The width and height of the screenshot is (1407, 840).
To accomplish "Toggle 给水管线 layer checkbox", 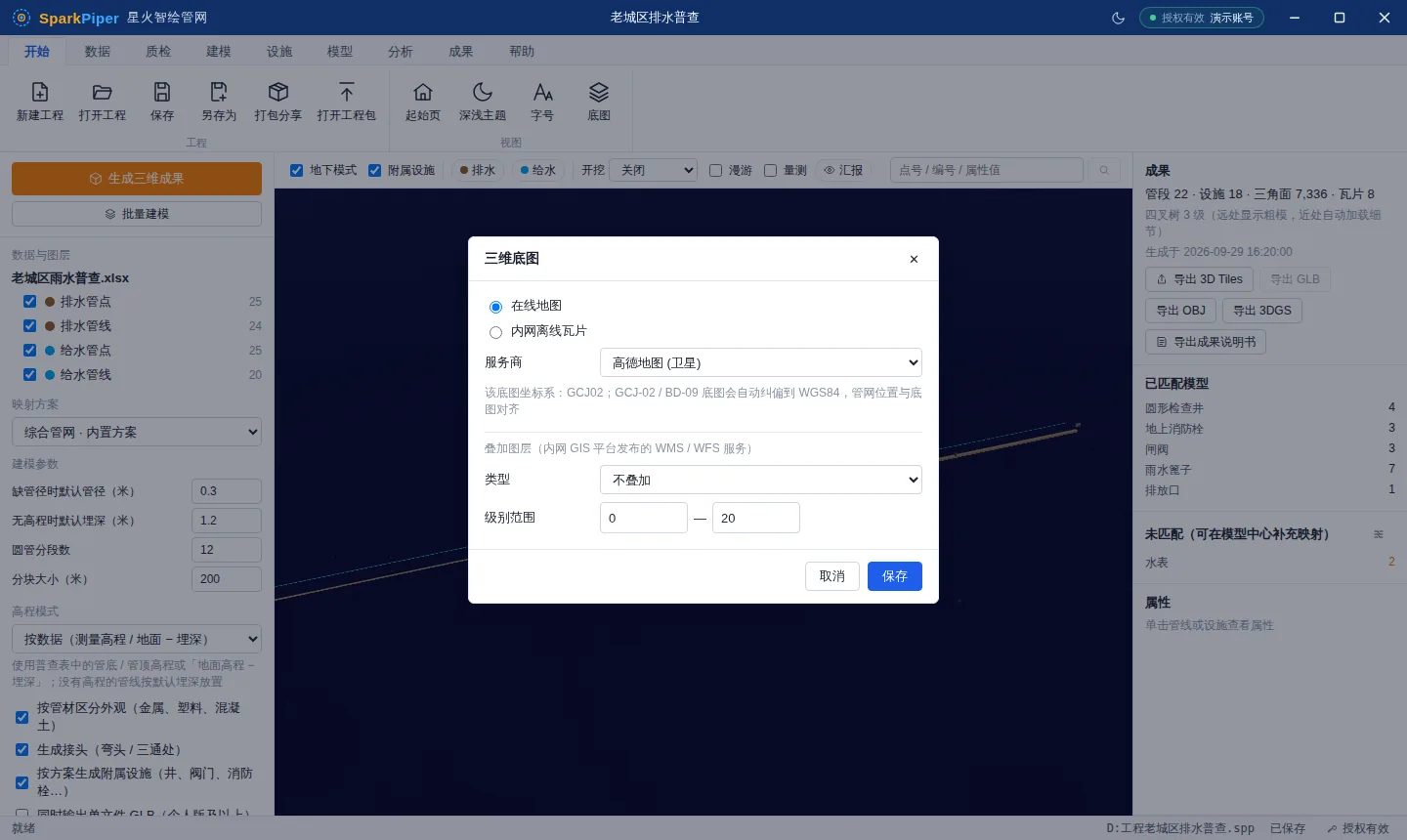I will pyautogui.click(x=29, y=375).
